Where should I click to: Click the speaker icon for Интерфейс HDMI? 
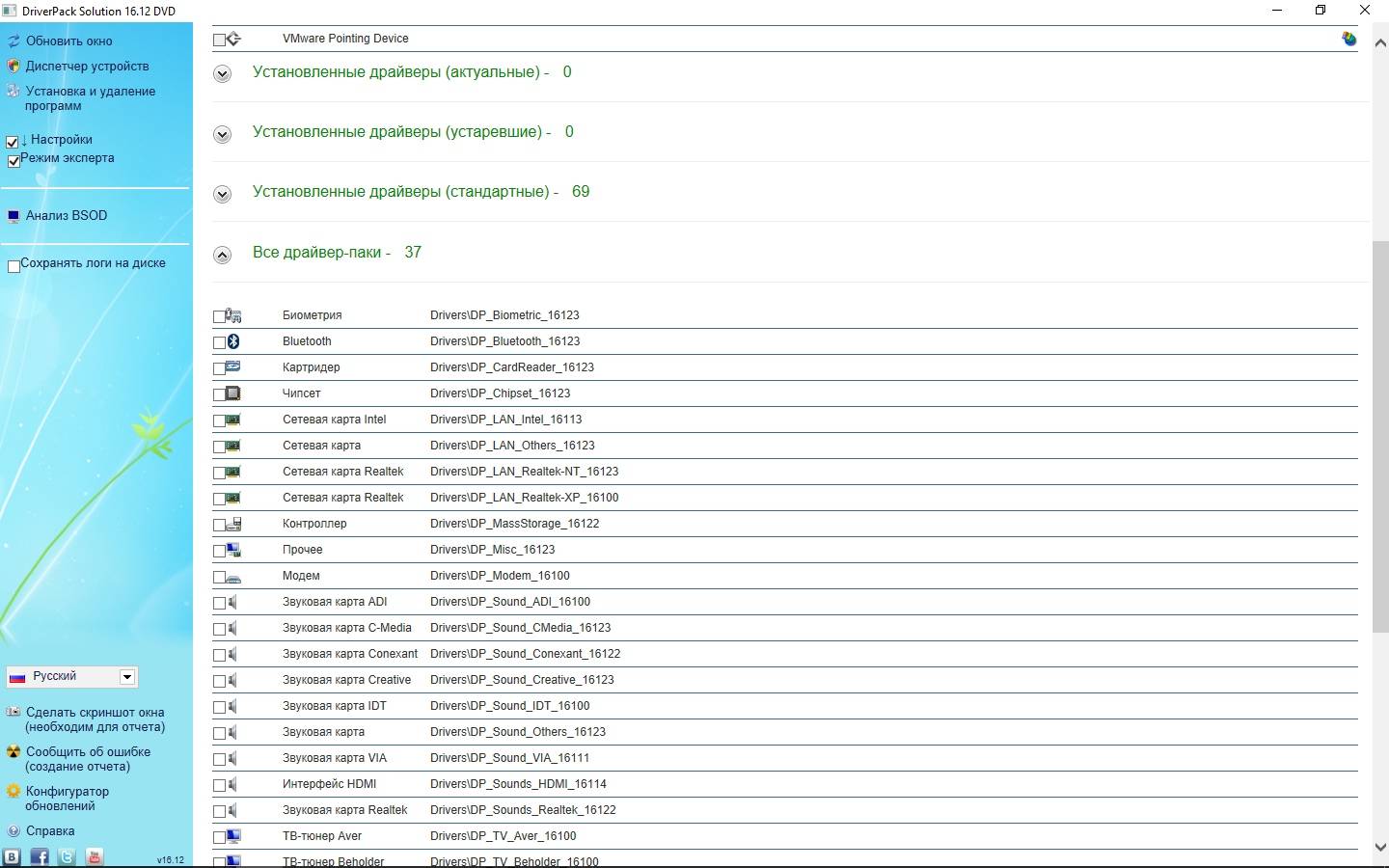tap(233, 784)
